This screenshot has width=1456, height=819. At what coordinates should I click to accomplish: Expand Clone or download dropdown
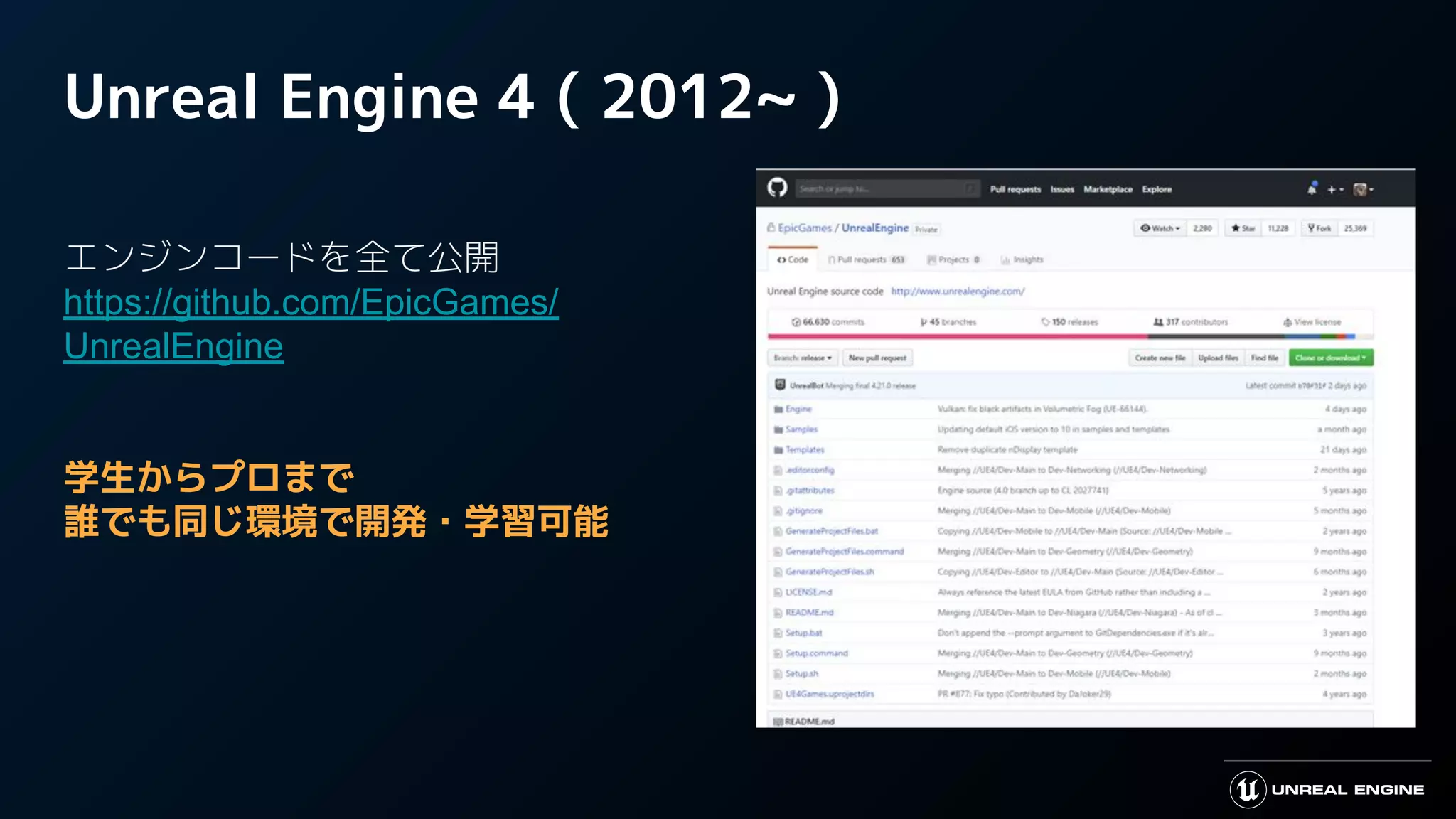coord(1330,358)
